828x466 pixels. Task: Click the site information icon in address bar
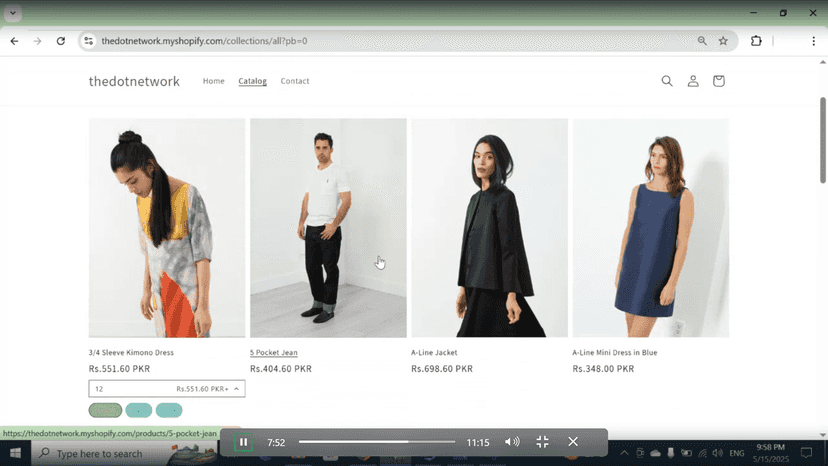pos(89,41)
